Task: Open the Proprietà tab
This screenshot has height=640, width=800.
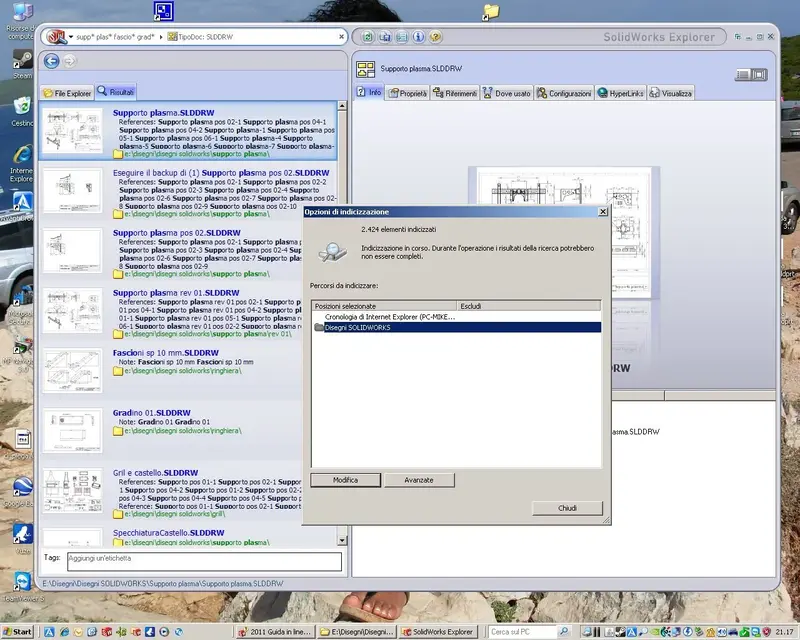Action: (x=408, y=93)
